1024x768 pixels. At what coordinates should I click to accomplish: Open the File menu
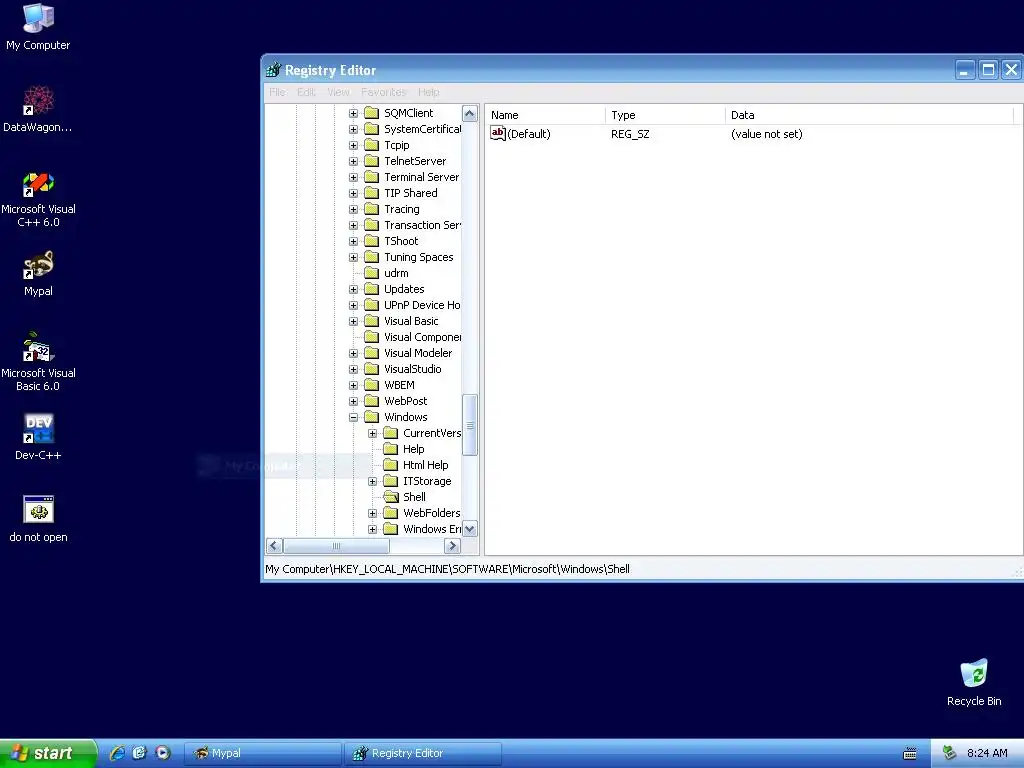point(277,92)
